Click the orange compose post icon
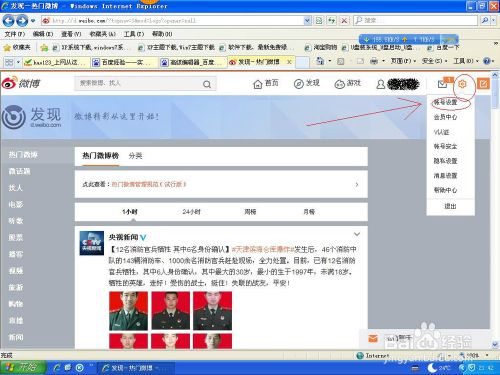 tap(483, 83)
